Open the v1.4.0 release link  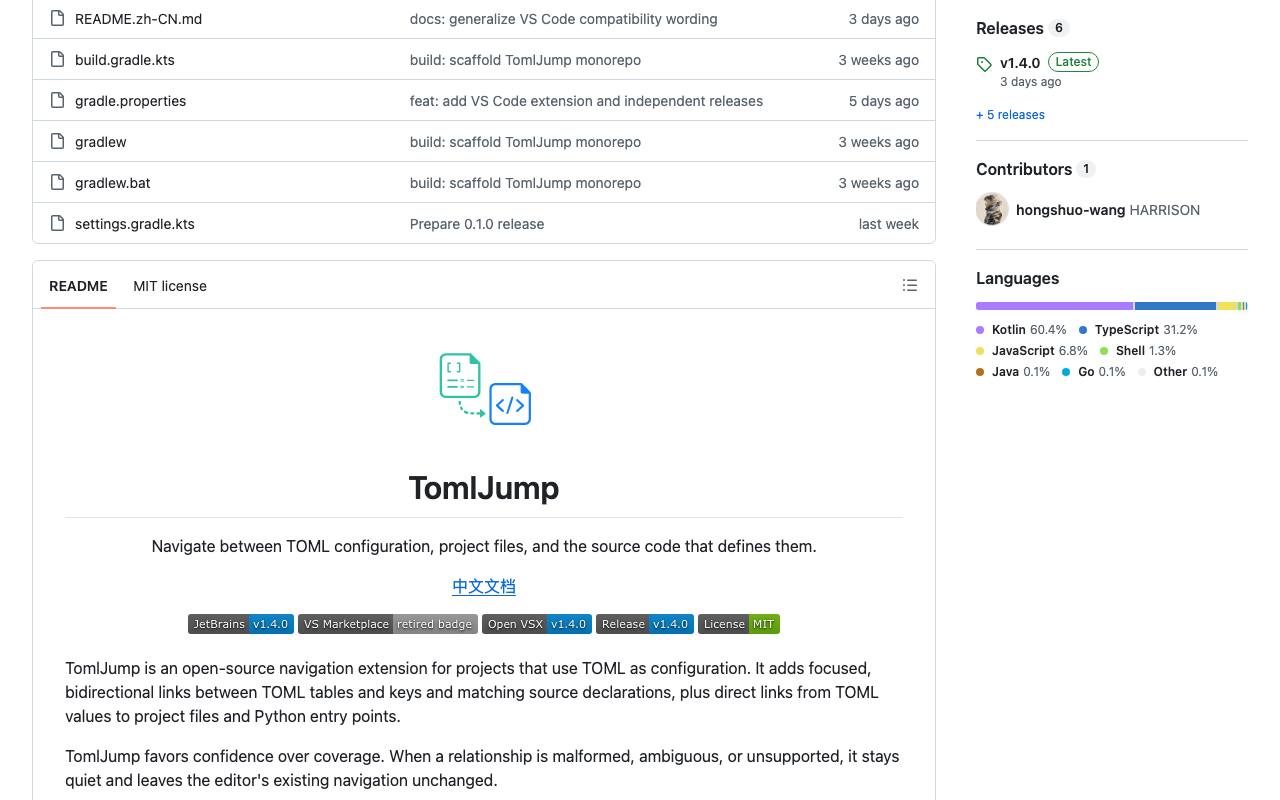click(x=1020, y=63)
